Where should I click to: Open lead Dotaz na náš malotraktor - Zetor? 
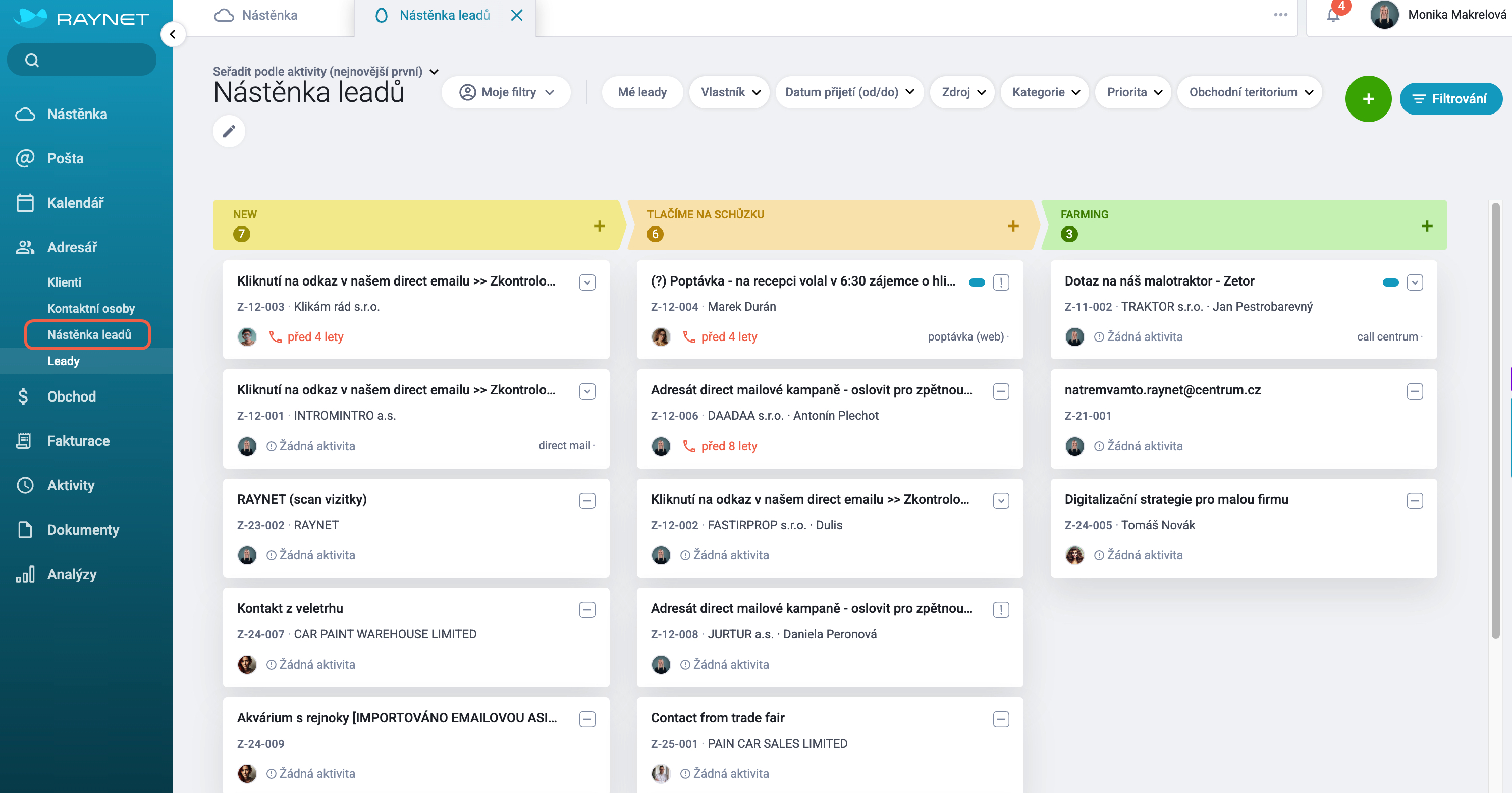(x=1159, y=281)
